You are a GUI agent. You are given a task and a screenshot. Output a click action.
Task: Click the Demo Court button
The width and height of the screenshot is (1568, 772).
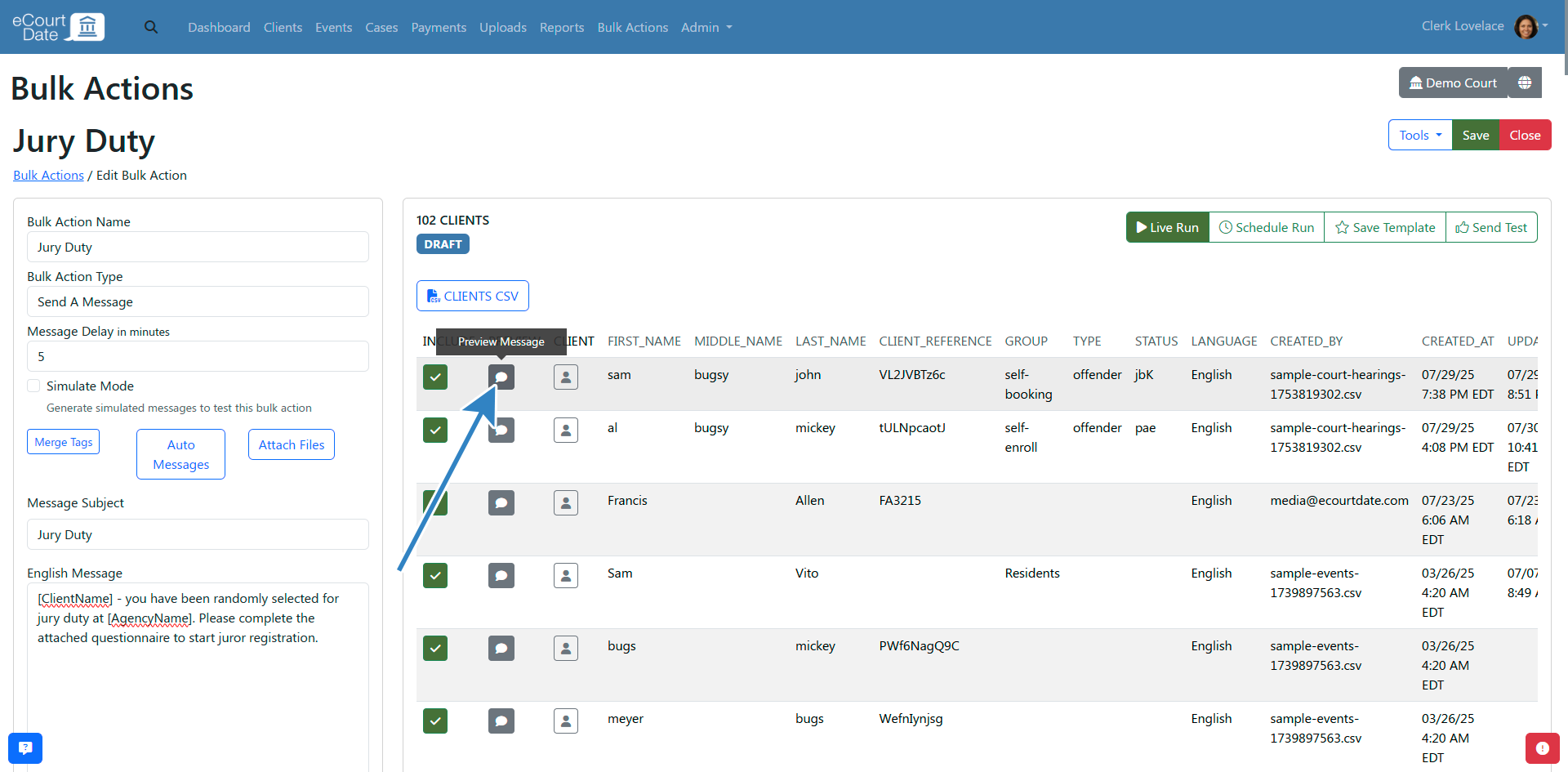click(1454, 83)
